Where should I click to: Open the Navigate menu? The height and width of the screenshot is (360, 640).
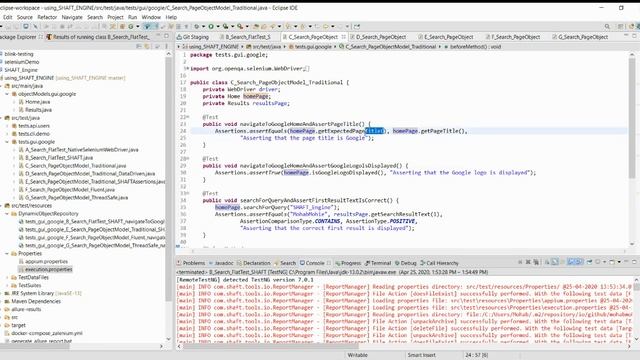(72, 17)
